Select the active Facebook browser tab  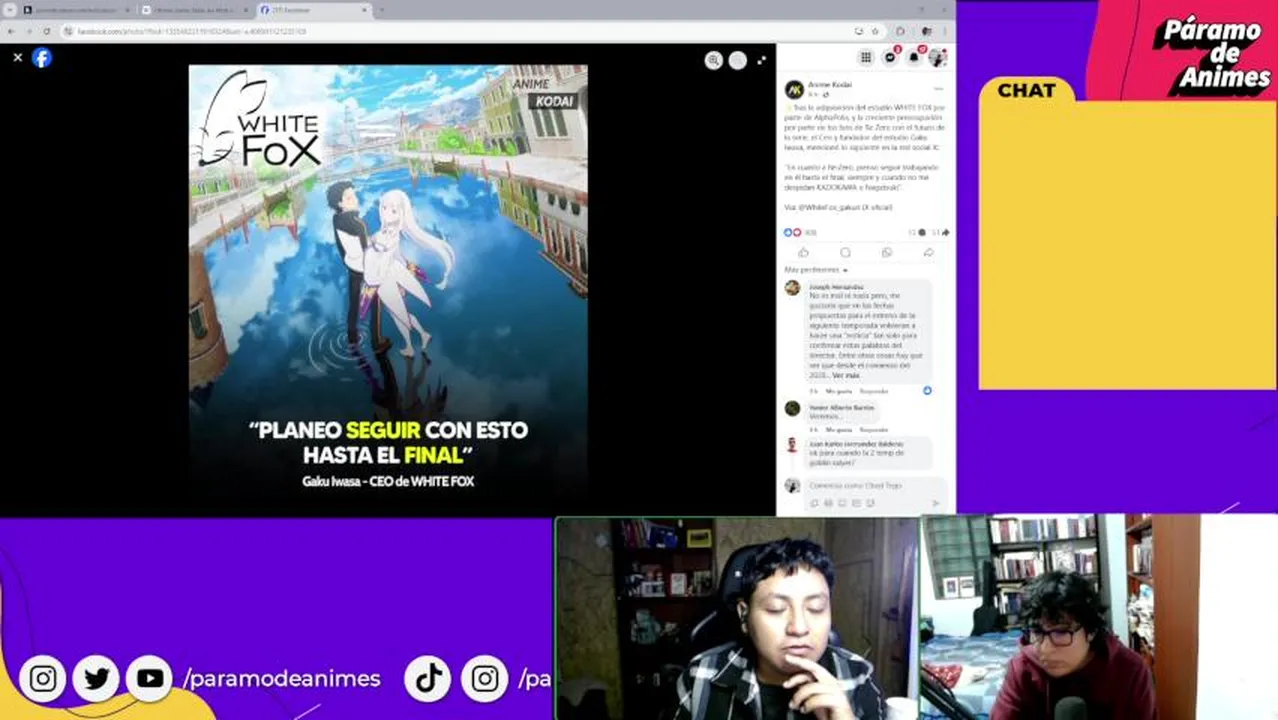point(313,10)
